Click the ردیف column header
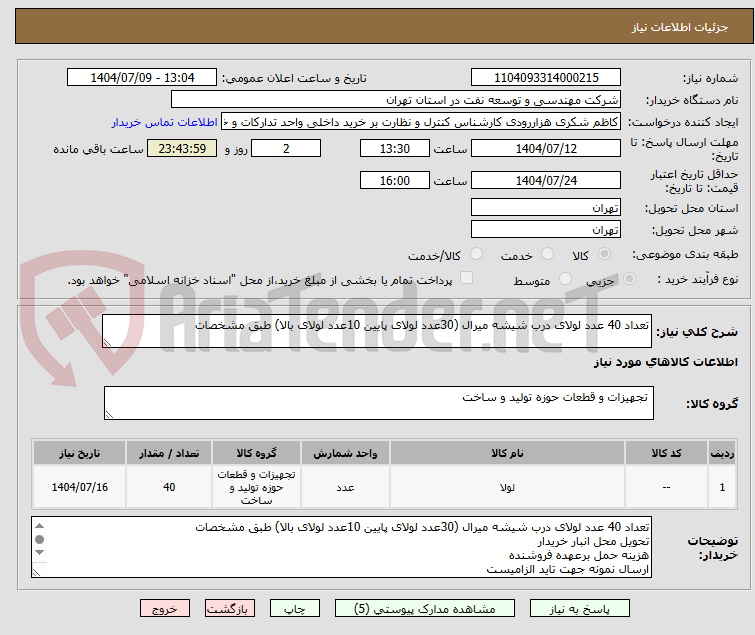Image resolution: width=755 pixels, height=635 pixels. (722, 453)
